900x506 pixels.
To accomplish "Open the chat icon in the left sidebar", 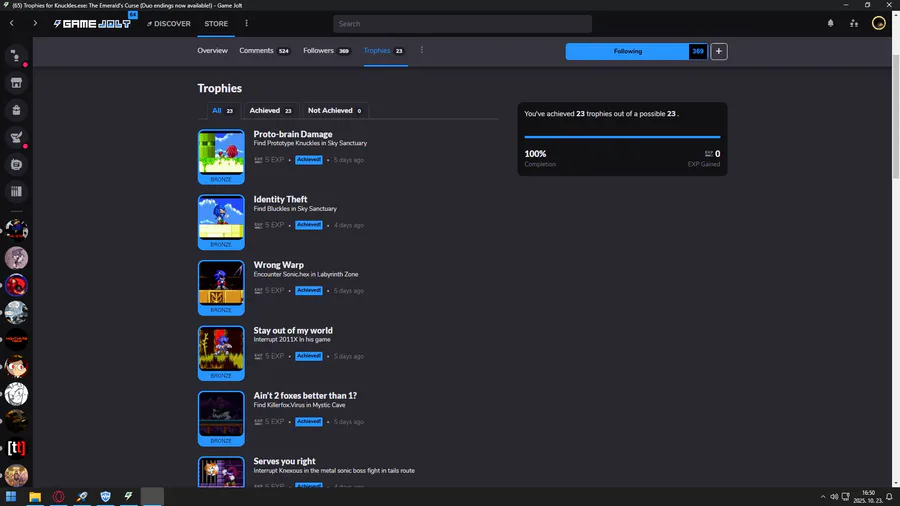I will click(x=16, y=165).
